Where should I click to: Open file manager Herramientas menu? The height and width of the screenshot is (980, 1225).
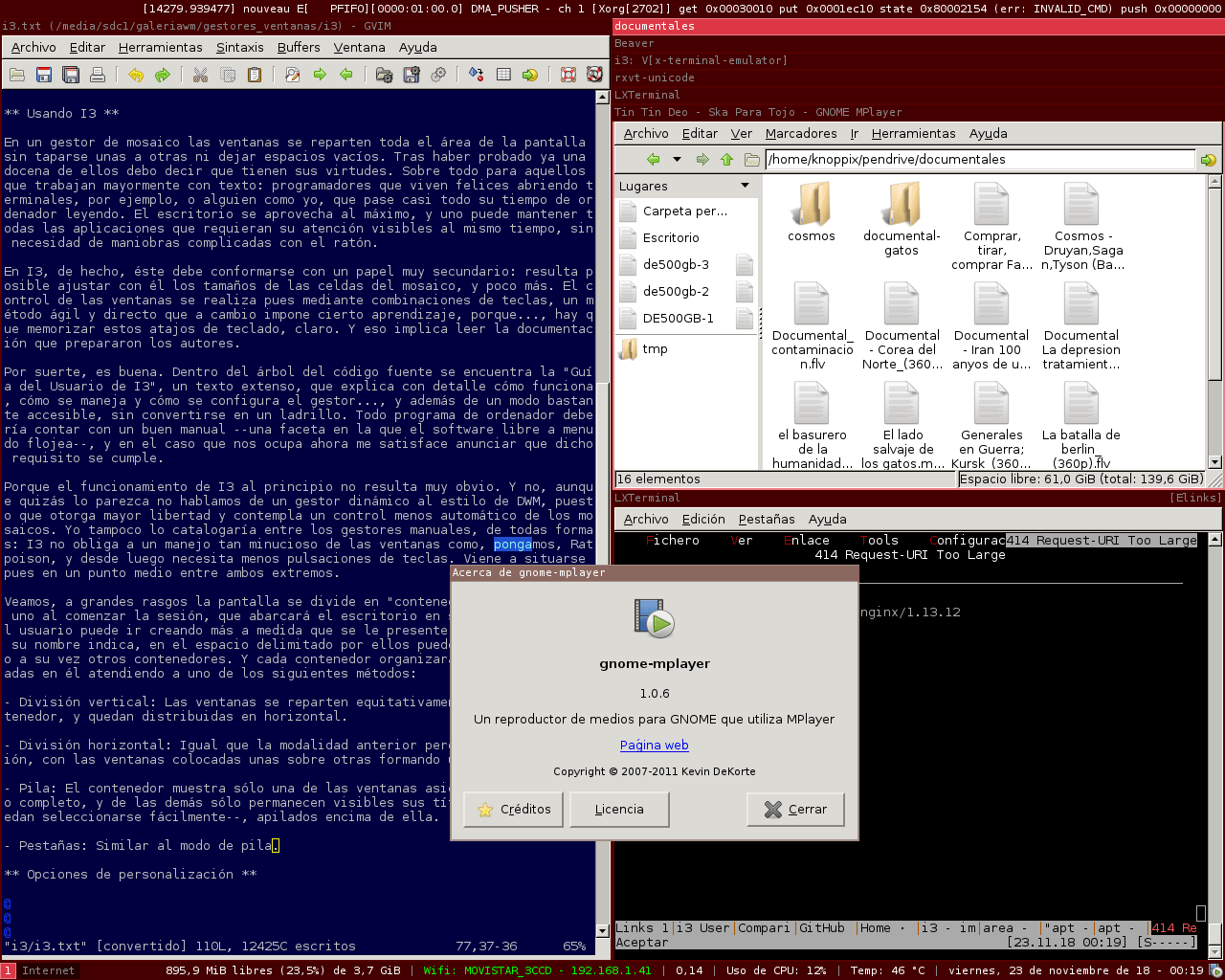click(914, 134)
